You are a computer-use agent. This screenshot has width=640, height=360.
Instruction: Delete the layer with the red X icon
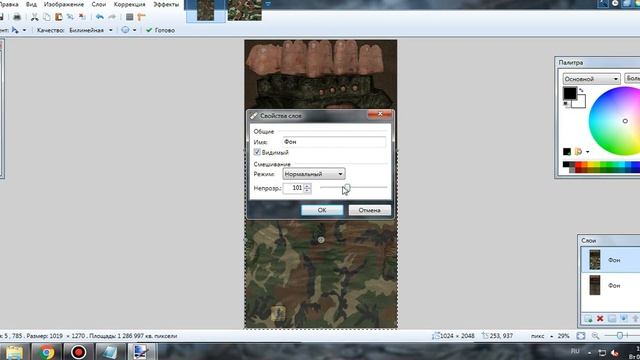tap(600, 318)
